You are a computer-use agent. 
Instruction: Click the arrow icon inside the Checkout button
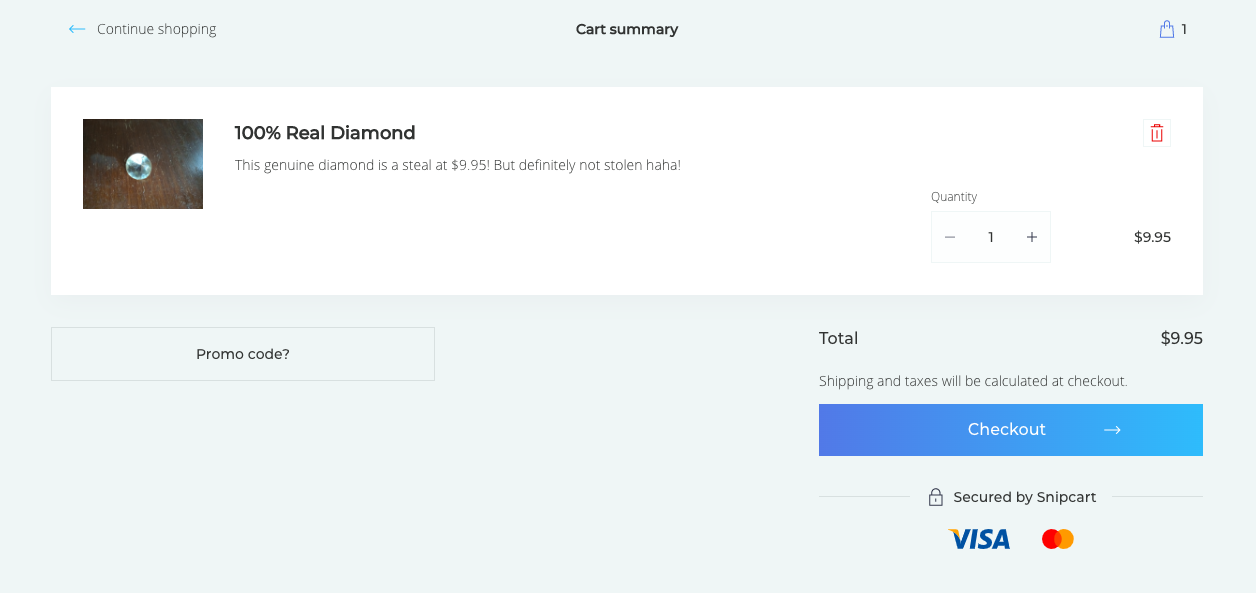click(x=1112, y=429)
